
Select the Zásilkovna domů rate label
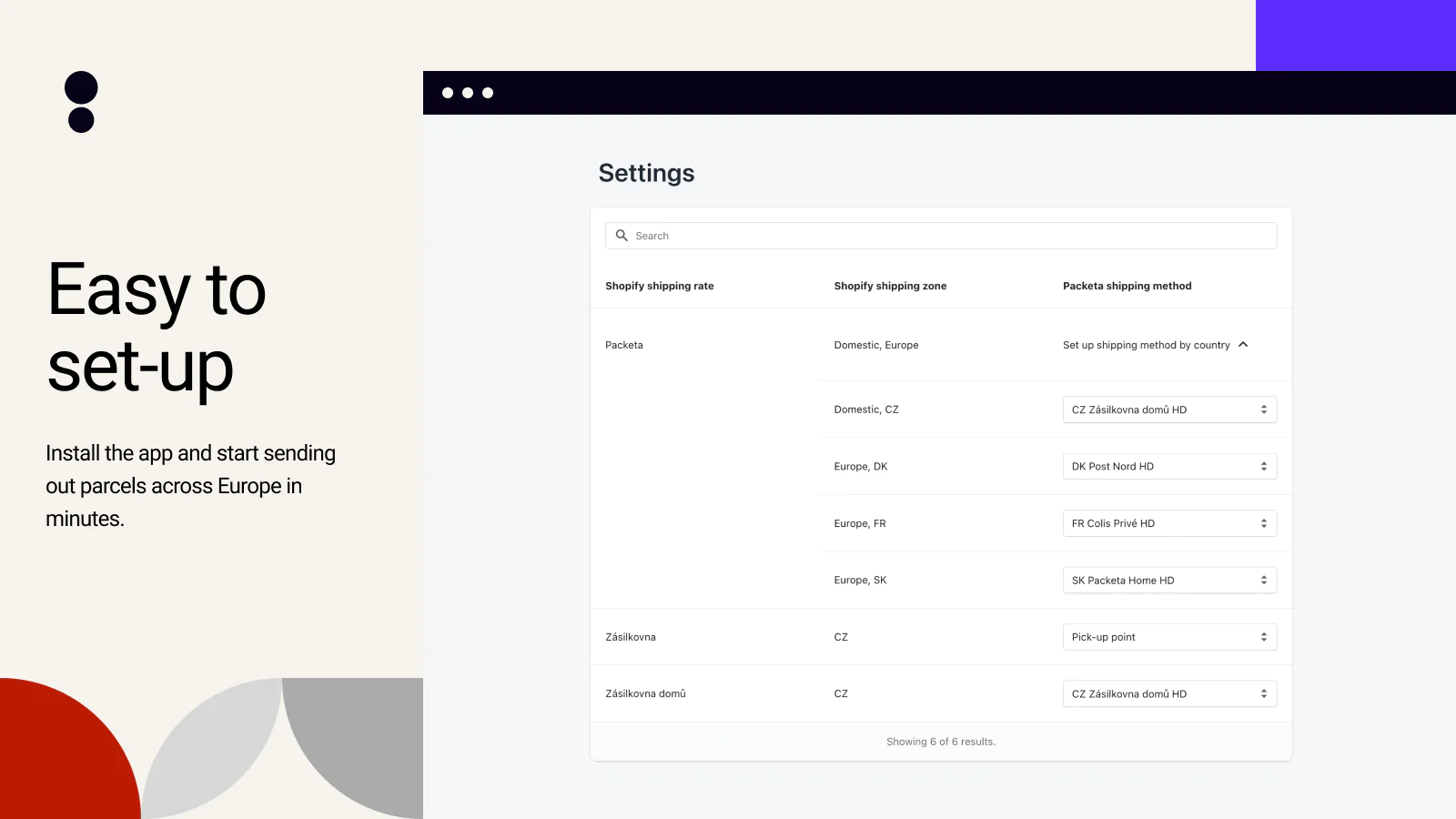[x=645, y=694]
